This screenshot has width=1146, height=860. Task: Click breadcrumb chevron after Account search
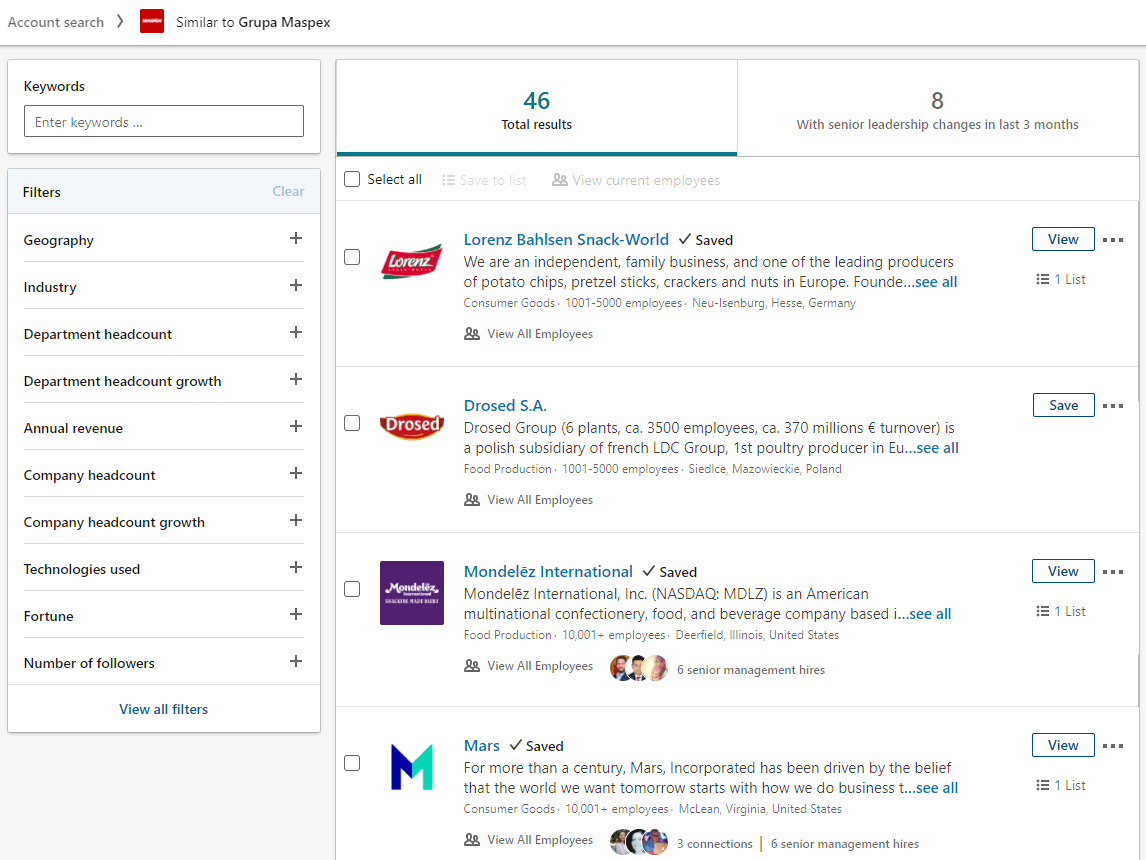coord(120,22)
